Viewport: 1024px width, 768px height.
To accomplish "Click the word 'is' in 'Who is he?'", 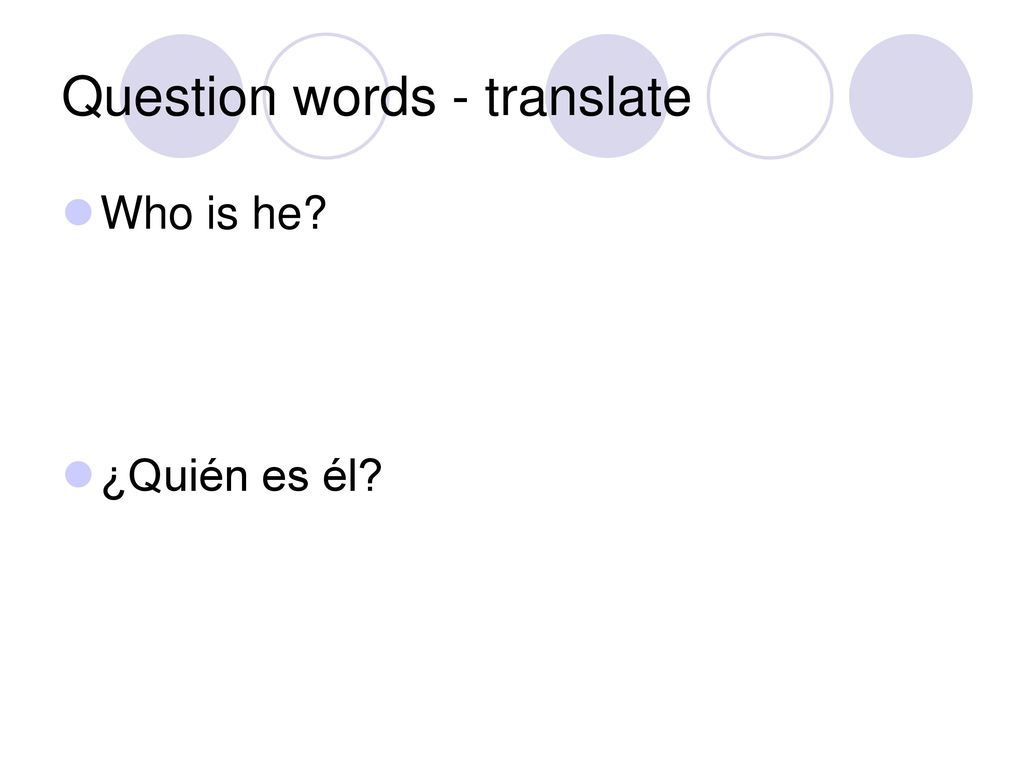I will pyautogui.click(x=222, y=213).
